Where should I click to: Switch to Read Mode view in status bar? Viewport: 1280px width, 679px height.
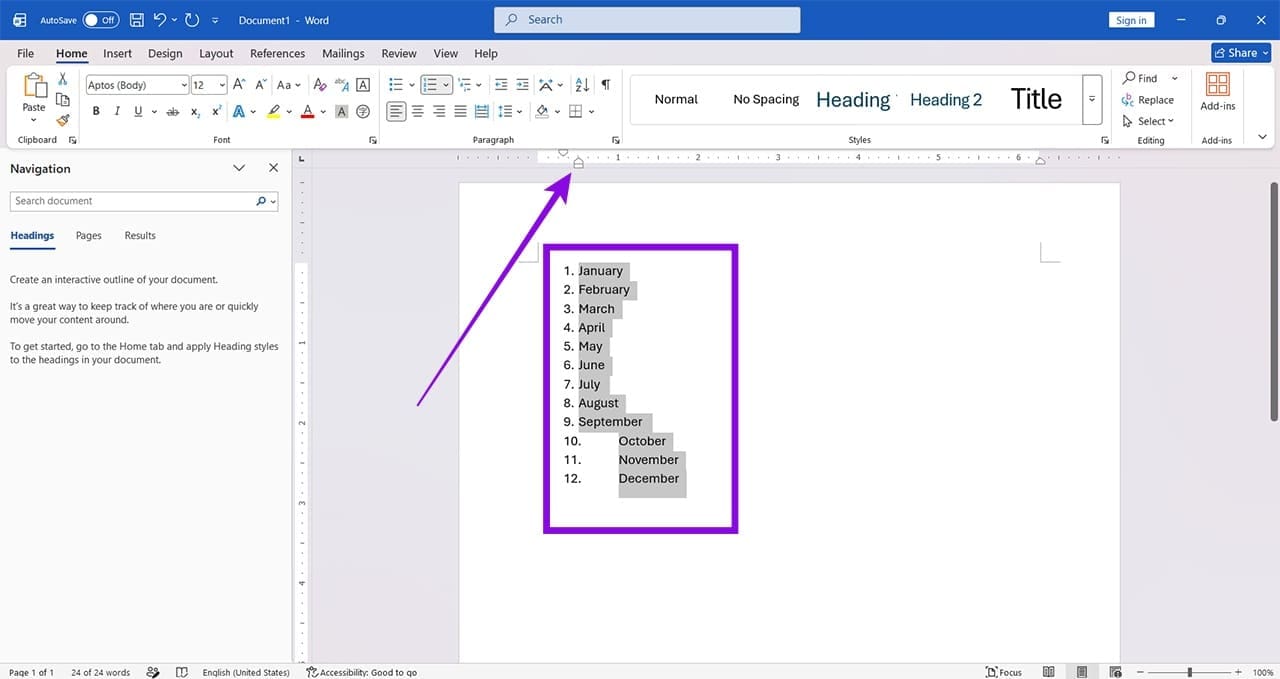(x=1048, y=672)
